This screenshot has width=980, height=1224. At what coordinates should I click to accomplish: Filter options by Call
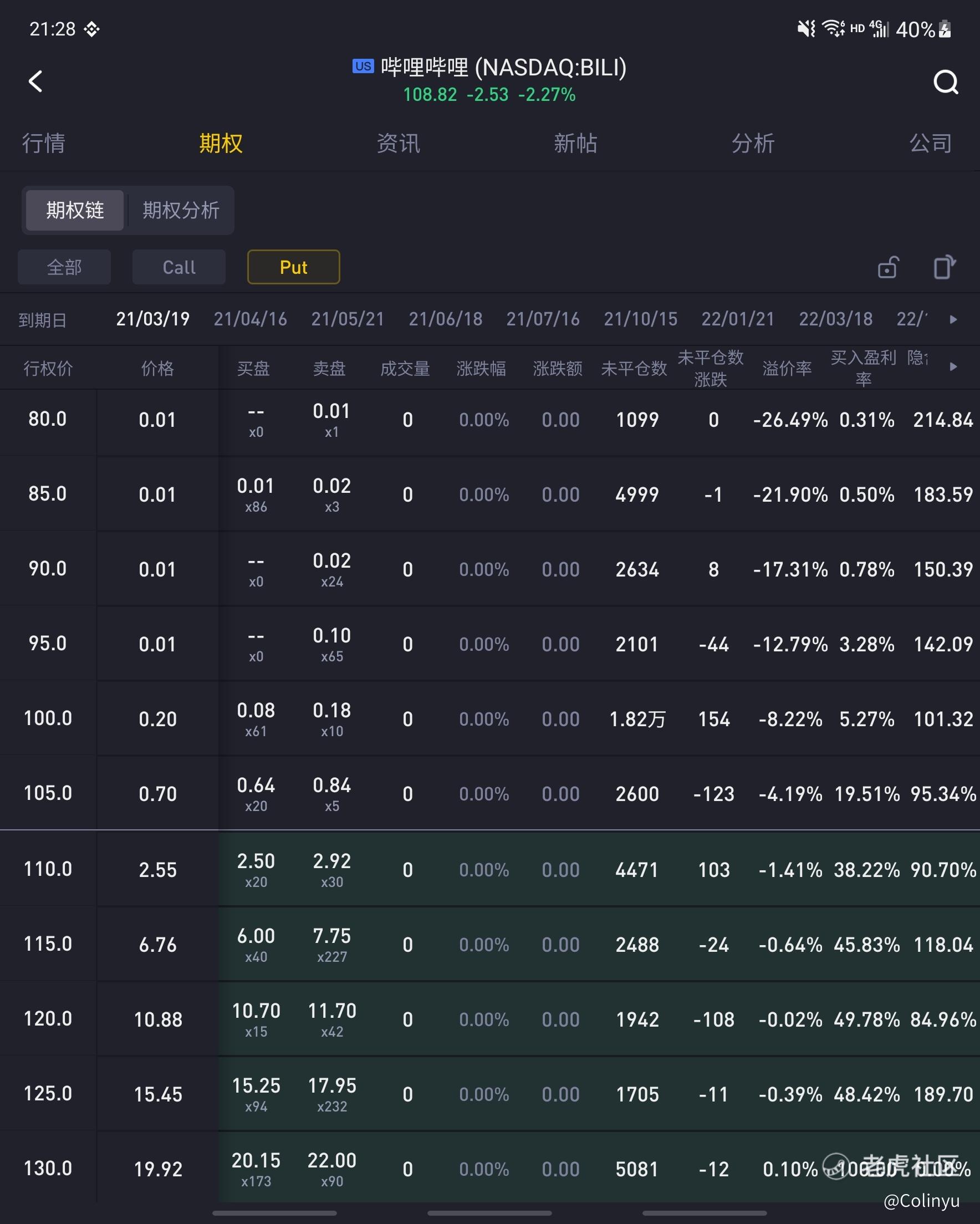[179, 267]
